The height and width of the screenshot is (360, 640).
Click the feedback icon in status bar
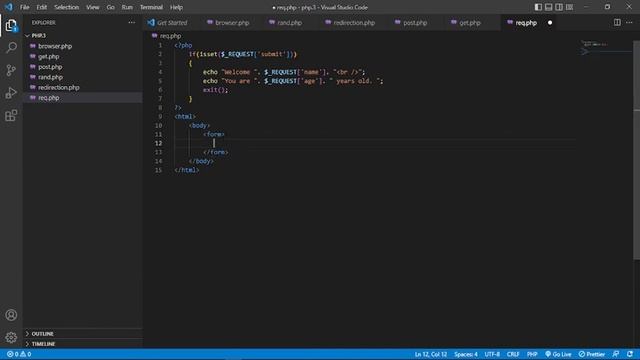coord(616,354)
